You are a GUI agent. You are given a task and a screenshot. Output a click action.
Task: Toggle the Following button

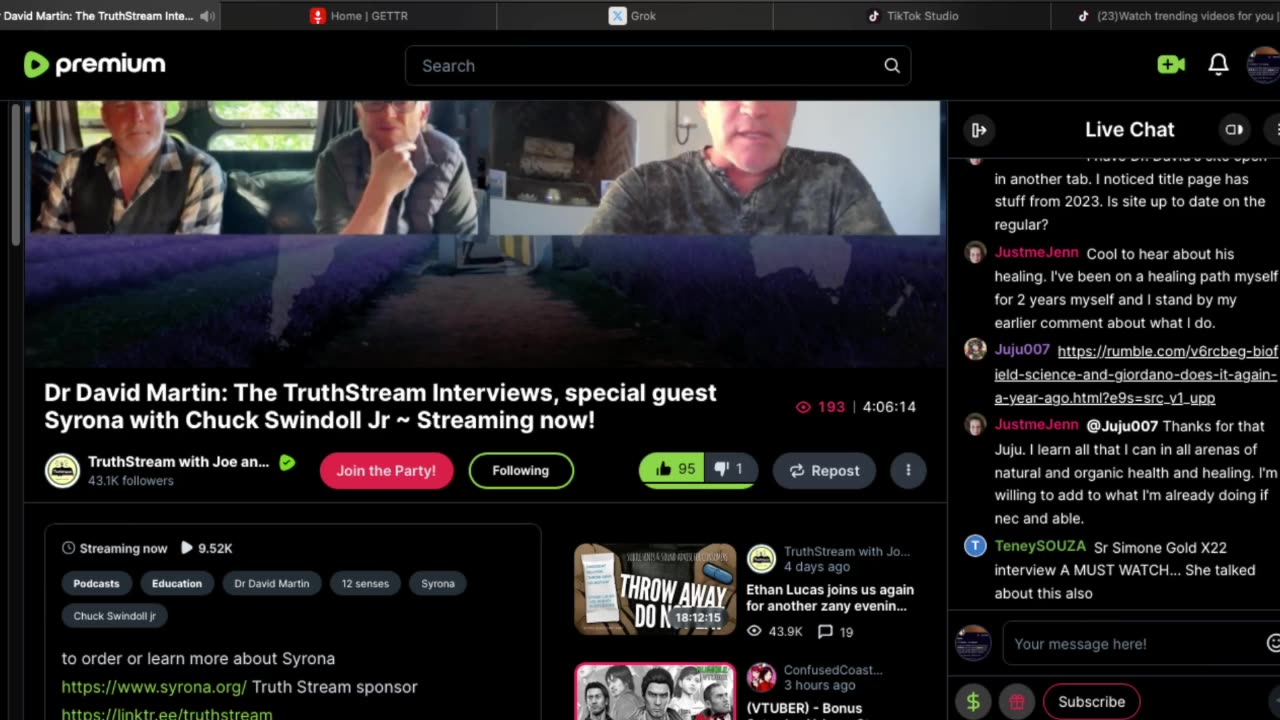[521, 471]
